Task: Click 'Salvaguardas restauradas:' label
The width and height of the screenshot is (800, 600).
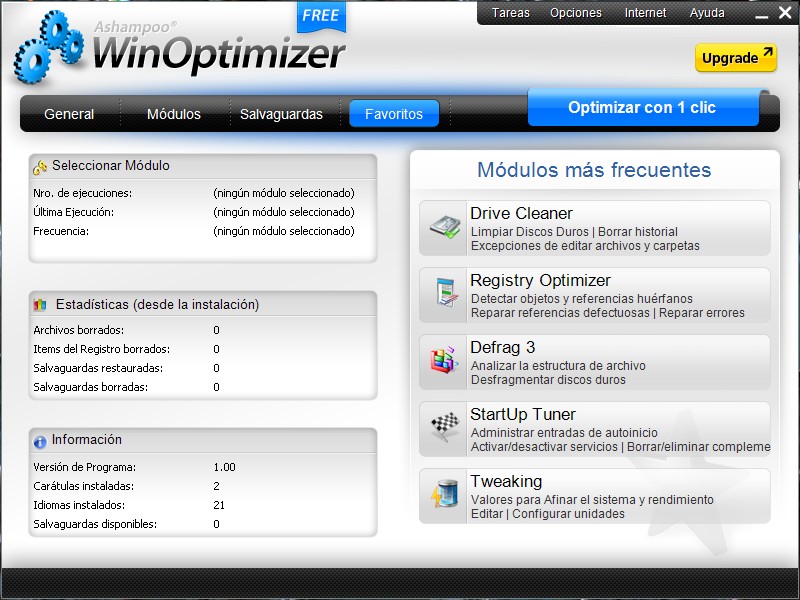Action: click(x=98, y=368)
